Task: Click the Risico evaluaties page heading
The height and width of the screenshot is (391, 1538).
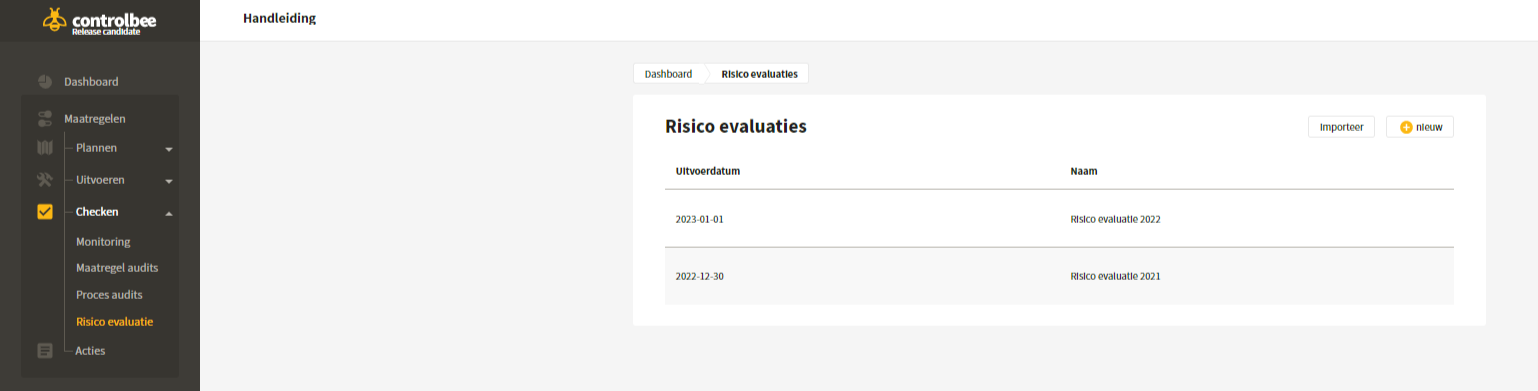Action: [x=736, y=126]
